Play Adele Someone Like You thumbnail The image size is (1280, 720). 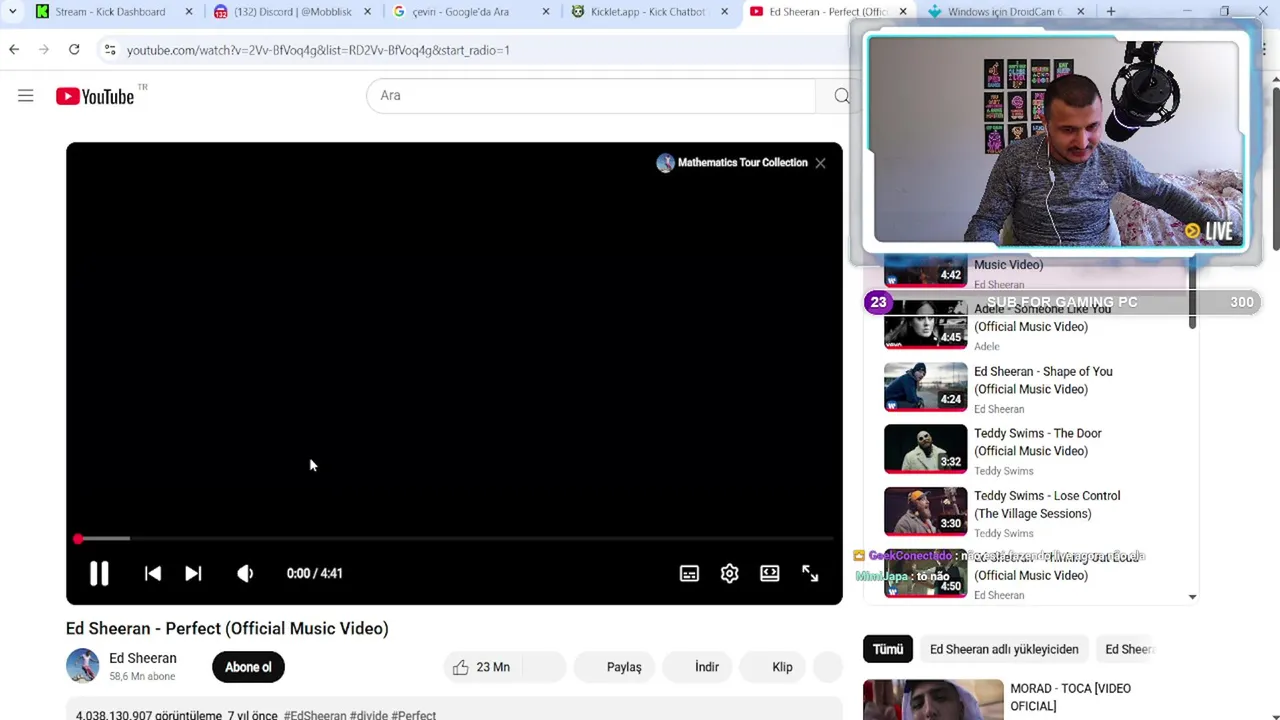click(x=925, y=325)
